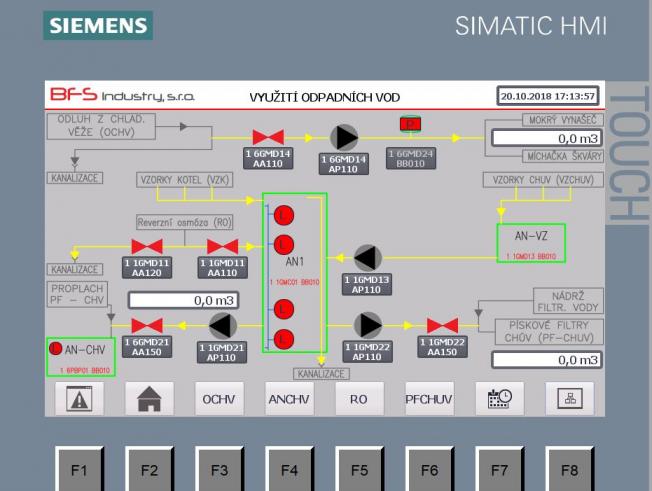Viewport: 652px width, 491px height.
Task: Click the ODLUH Z CHLAD. VĚŽE (OCHV) box
Action: pyautogui.click(x=101, y=126)
